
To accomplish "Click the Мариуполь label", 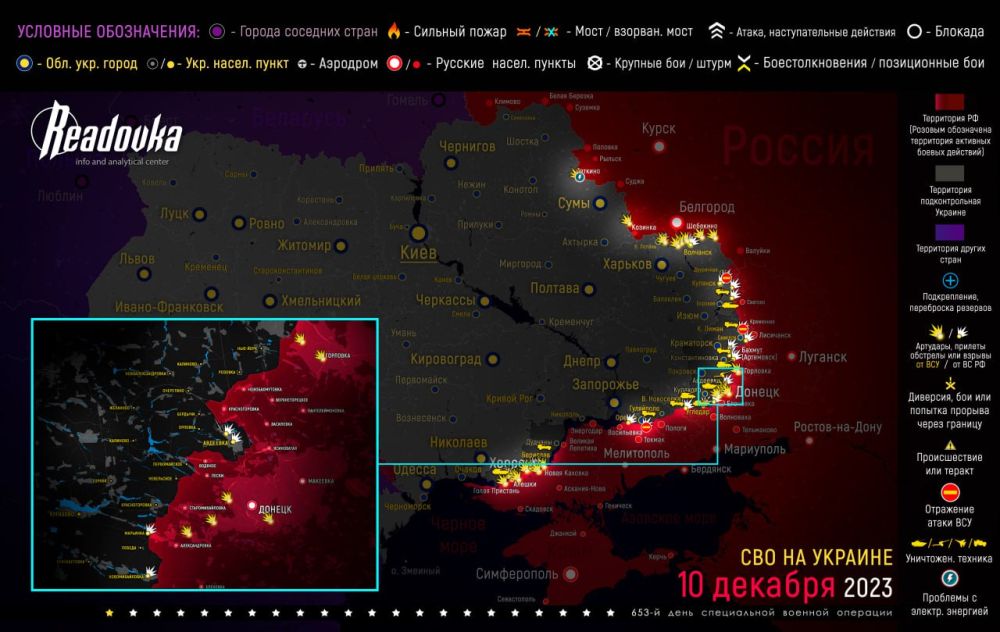I will pos(754,449).
